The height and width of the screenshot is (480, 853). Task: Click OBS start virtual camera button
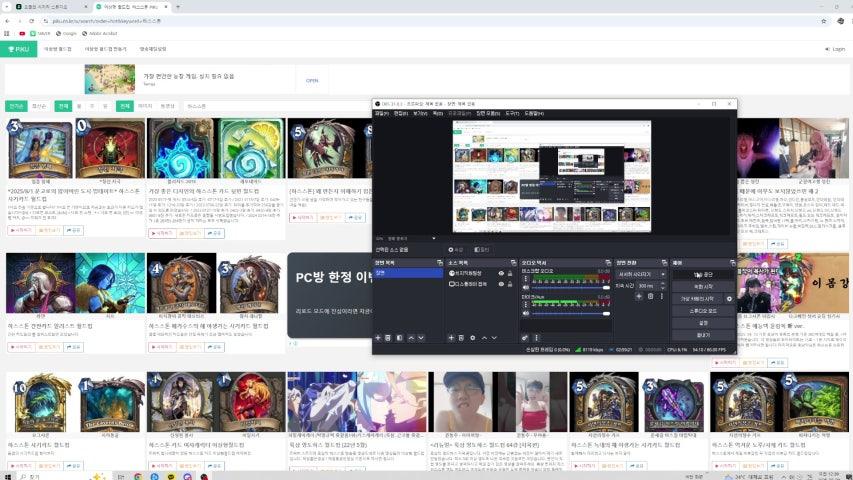tap(698, 299)
